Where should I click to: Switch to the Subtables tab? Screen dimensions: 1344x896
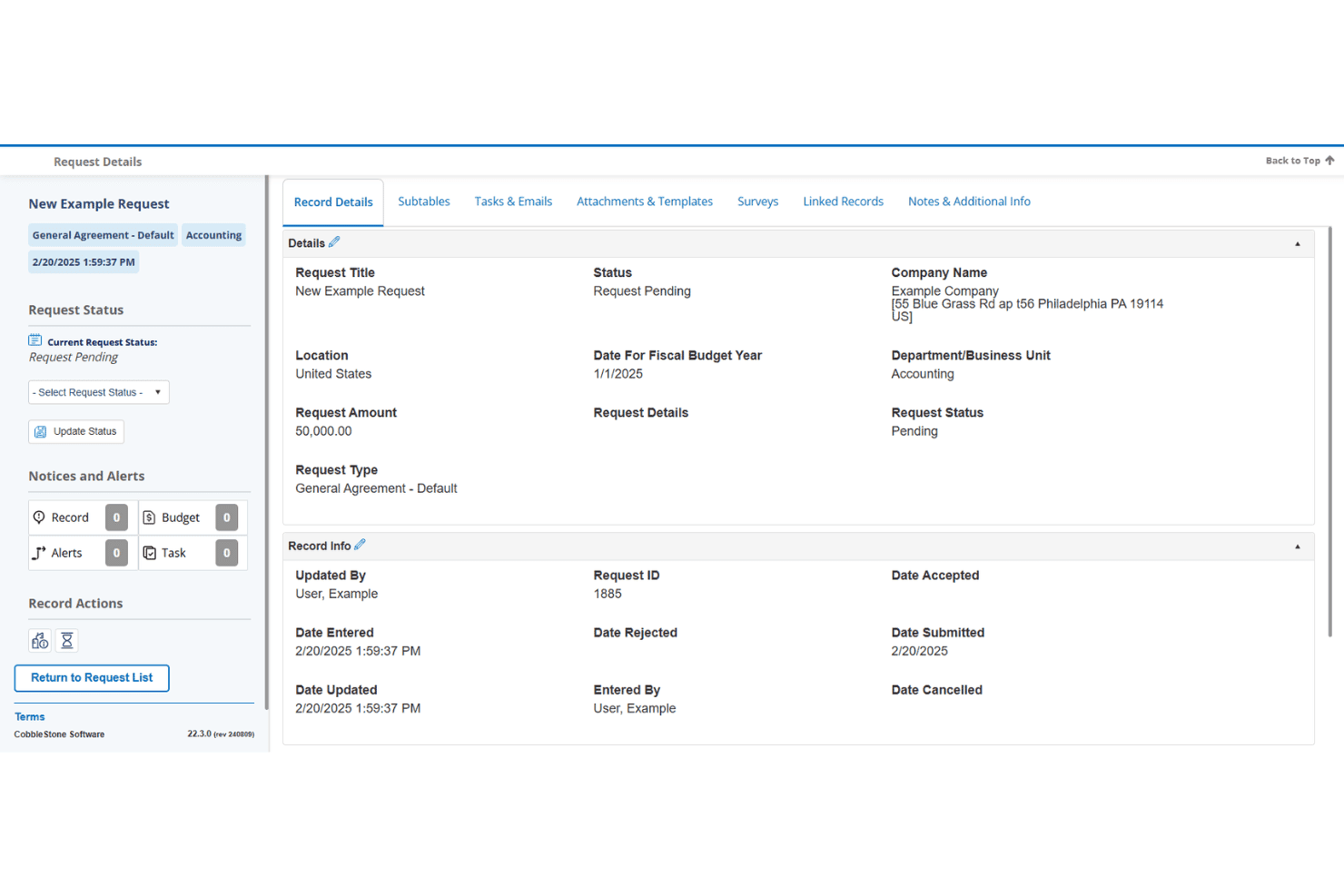(424, 202)
